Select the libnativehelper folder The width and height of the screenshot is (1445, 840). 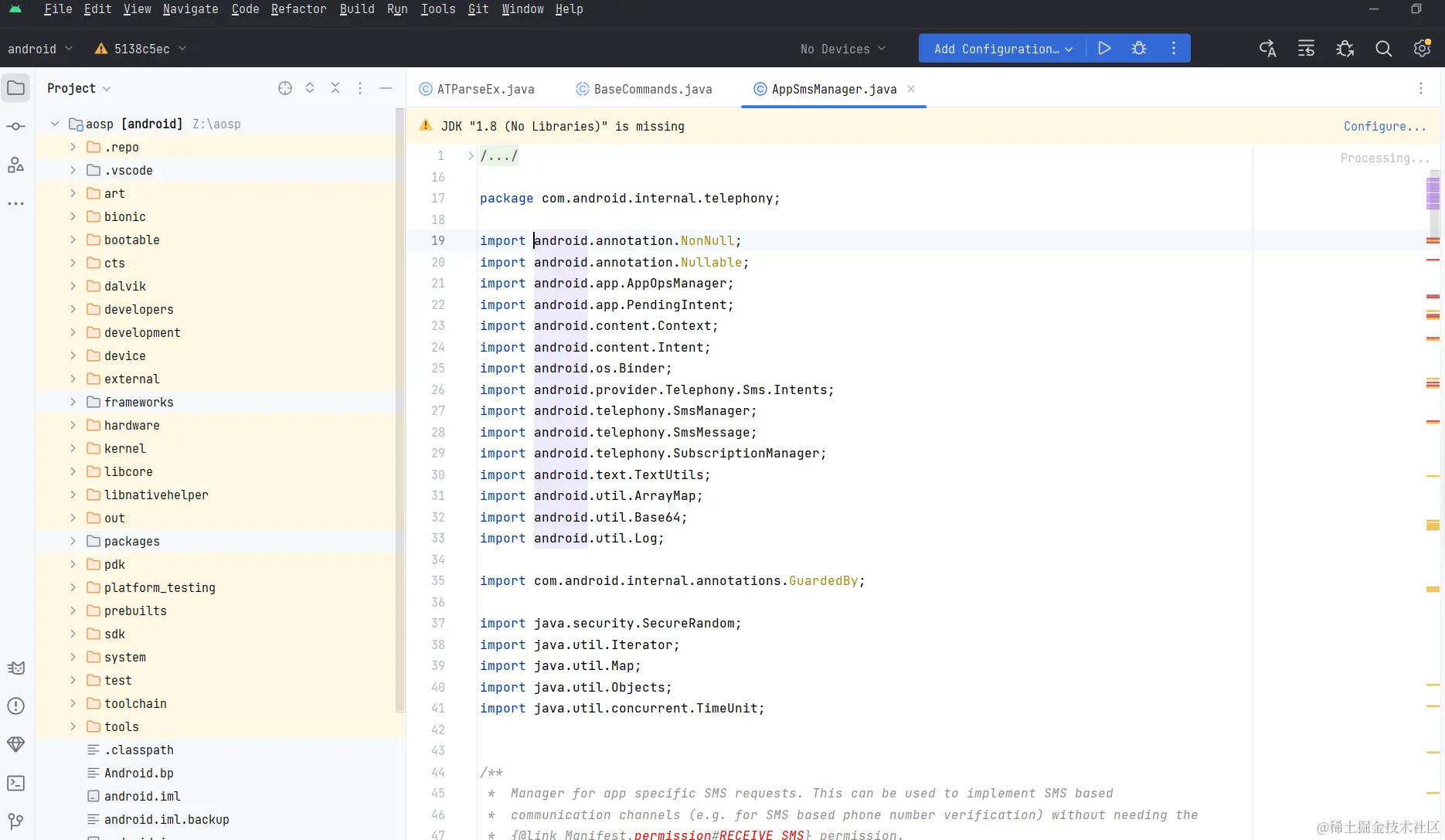pos(156,495)
